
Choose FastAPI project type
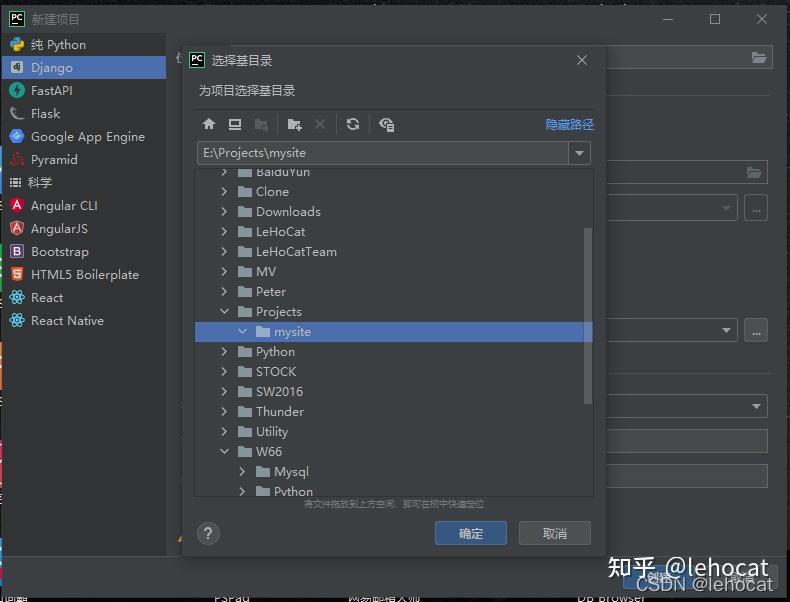coord(84,91)
